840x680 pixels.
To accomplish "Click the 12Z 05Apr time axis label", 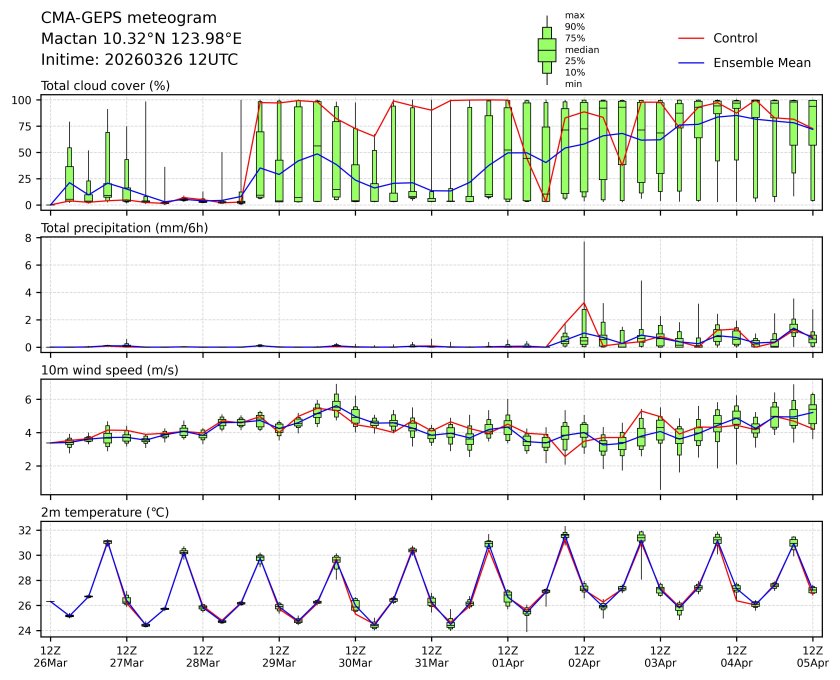I will [x=812, y=656].
